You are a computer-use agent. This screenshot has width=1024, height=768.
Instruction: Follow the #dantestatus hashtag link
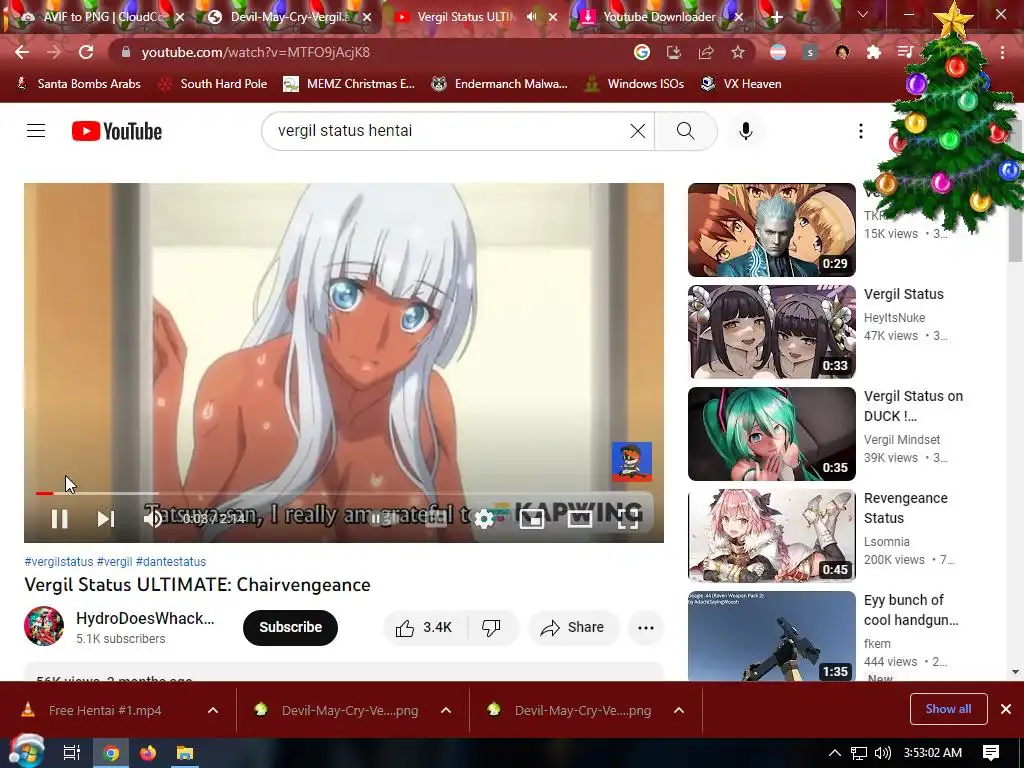[170, 562]
